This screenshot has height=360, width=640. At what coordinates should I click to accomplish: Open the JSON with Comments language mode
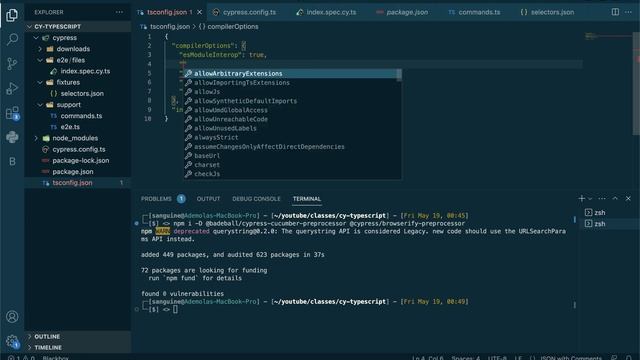coord(571,358)
